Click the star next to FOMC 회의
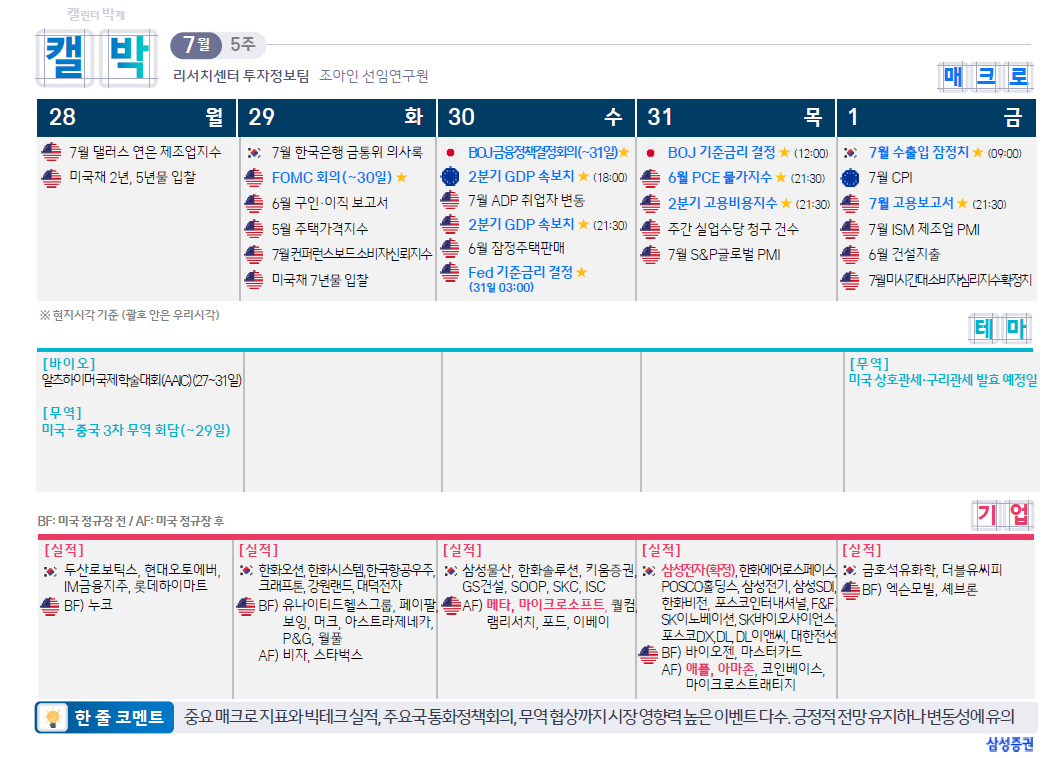The image size is (1055, 758). [x=401, y=178]
